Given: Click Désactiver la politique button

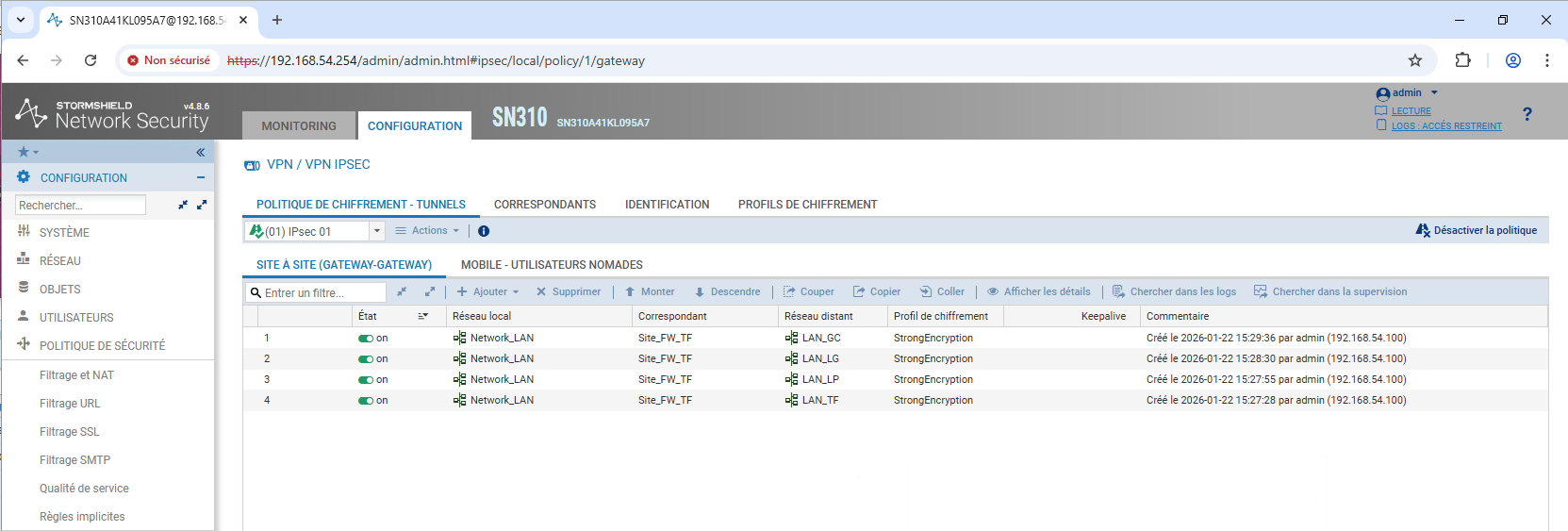Looking at the screenshot, I should coord(1476,231).
